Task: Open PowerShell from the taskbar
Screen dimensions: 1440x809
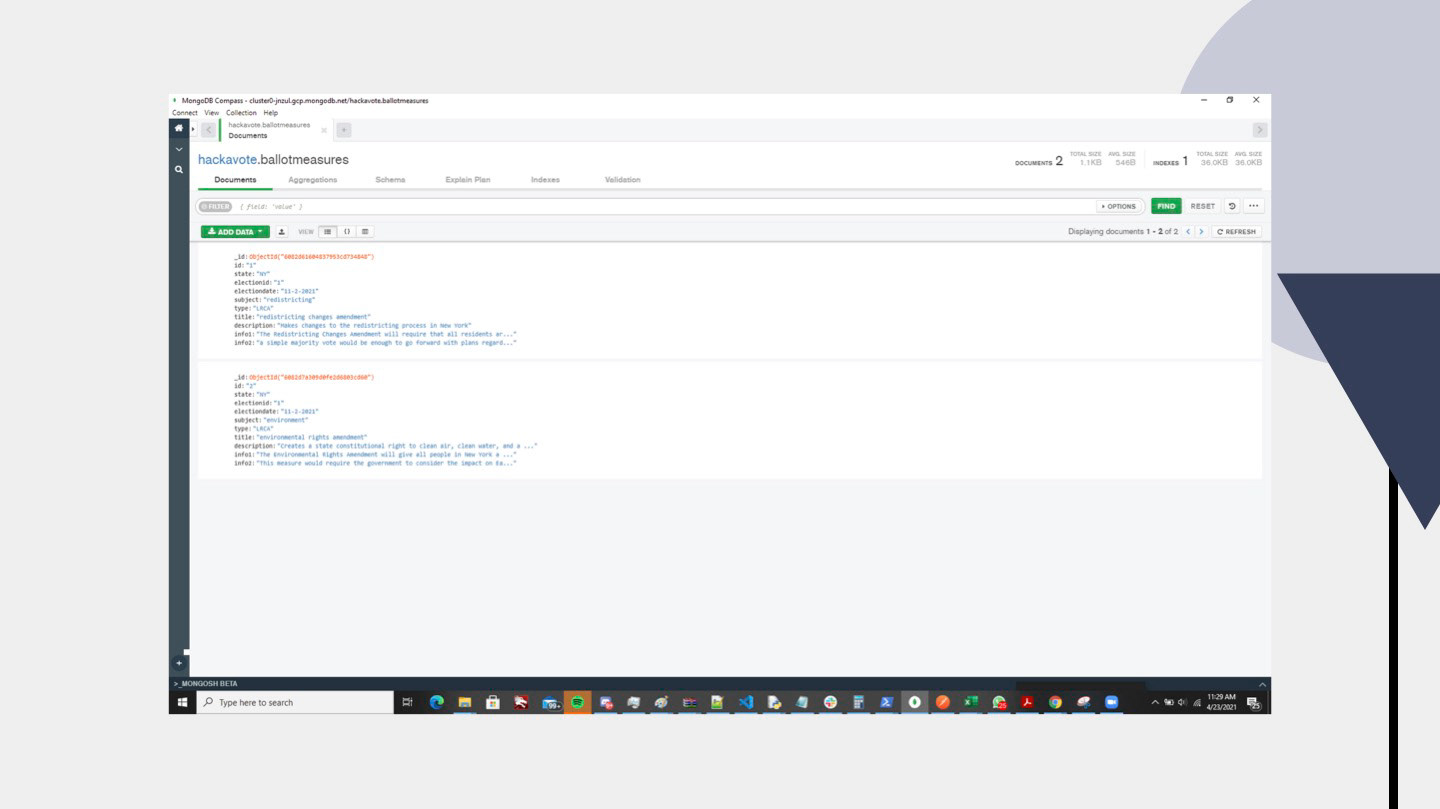Action: tap(886, 703)
